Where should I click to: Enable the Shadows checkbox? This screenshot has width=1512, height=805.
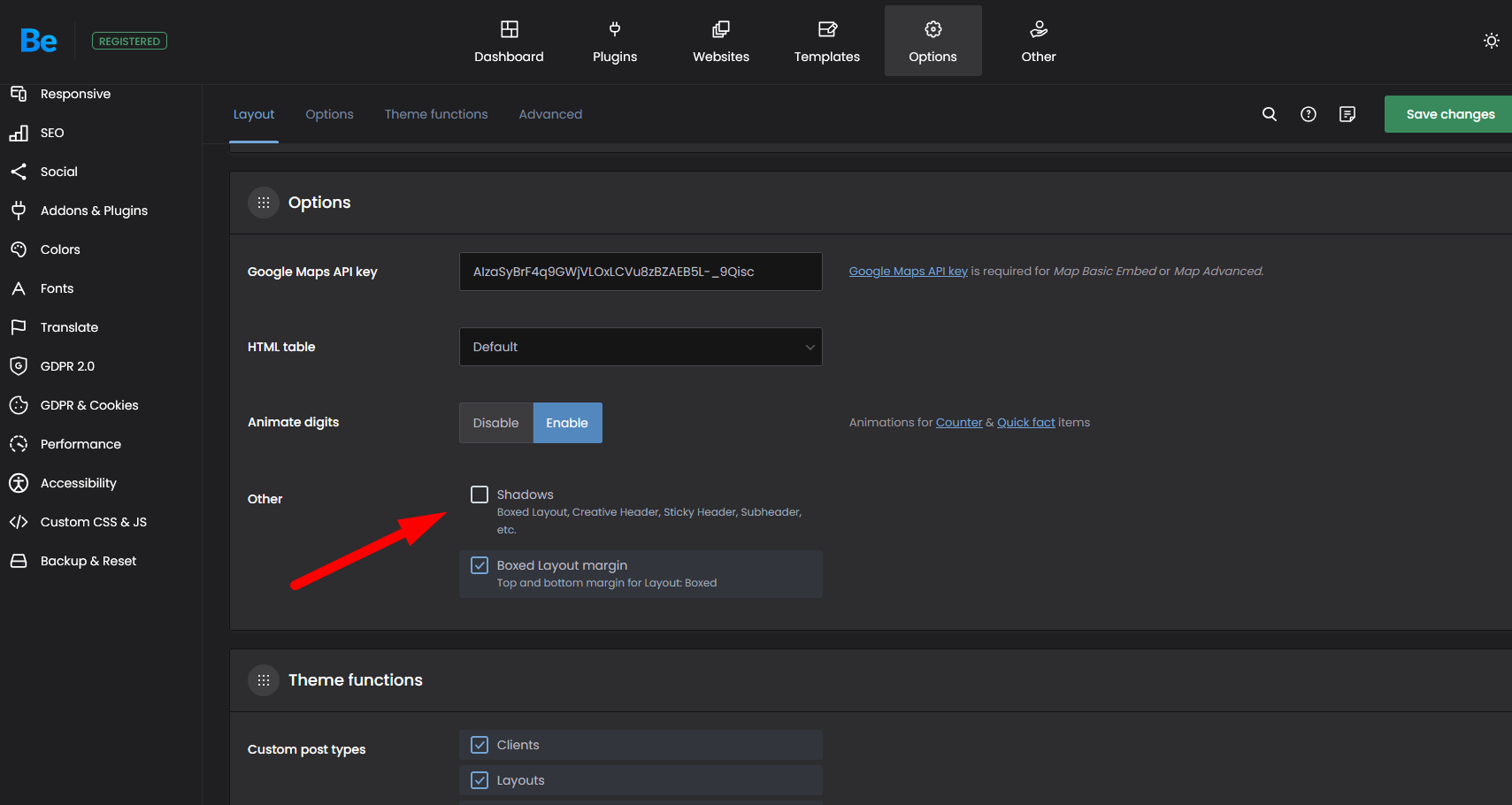[480, 494]
